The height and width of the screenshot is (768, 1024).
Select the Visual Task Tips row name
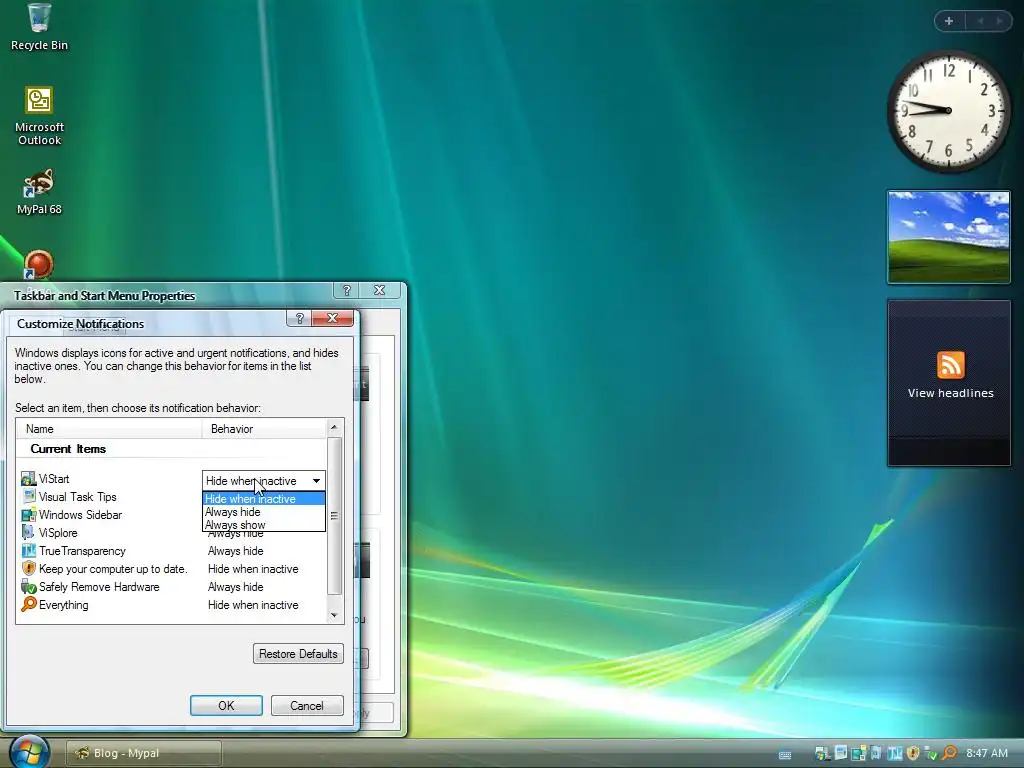point(78,497)
